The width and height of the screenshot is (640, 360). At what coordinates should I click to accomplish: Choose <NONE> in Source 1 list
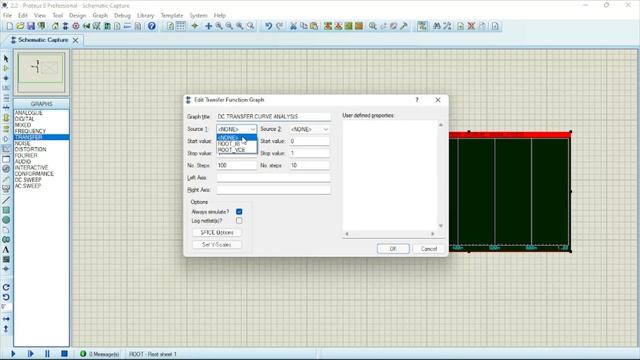tap(237, 138)
